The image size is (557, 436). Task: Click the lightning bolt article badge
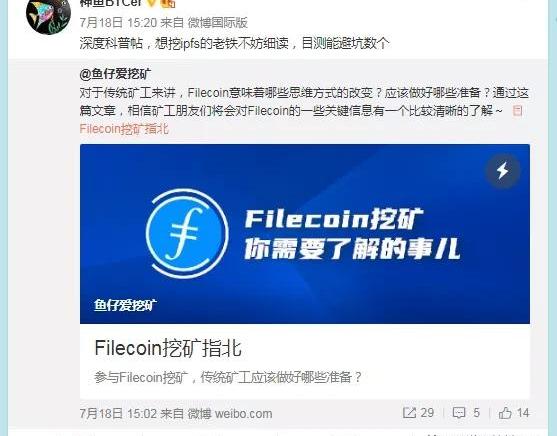coord(503,171)
